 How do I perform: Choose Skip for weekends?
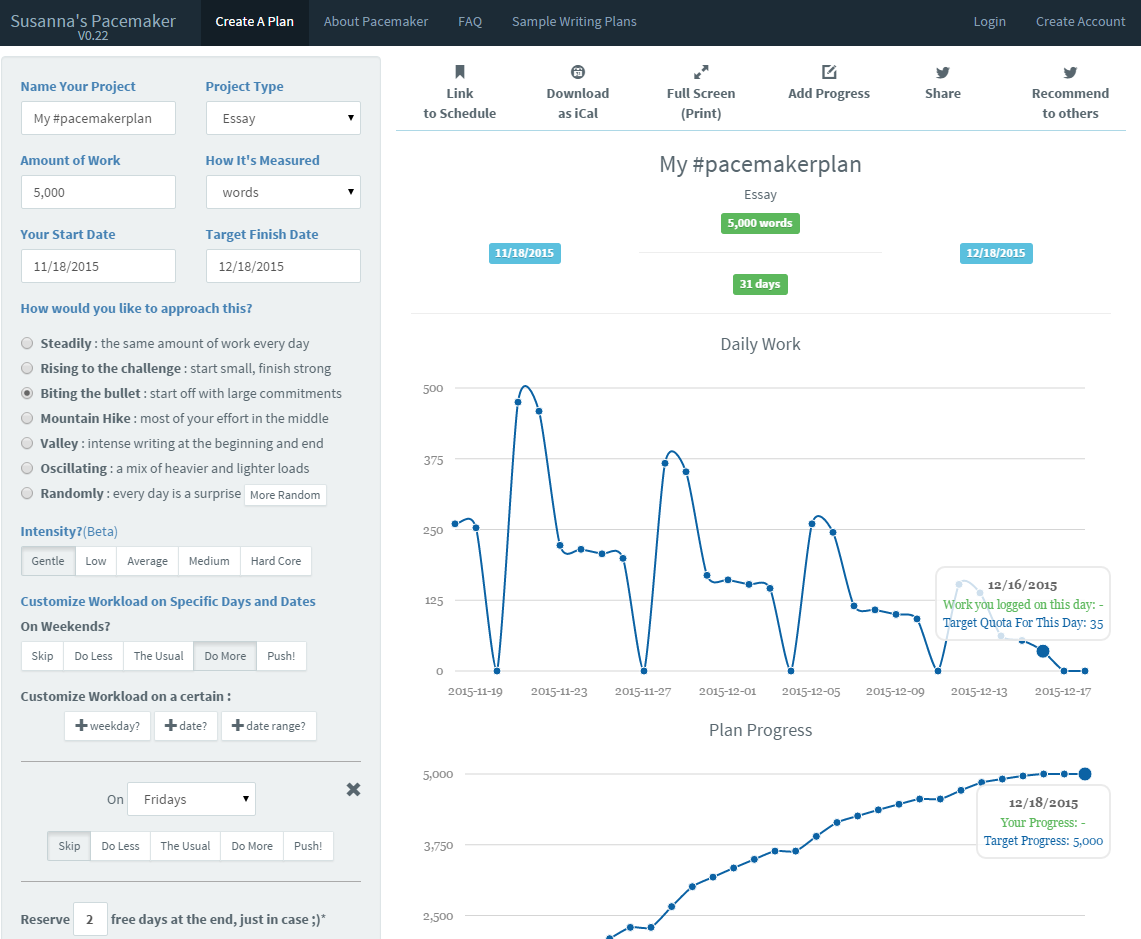click(42, 656)
